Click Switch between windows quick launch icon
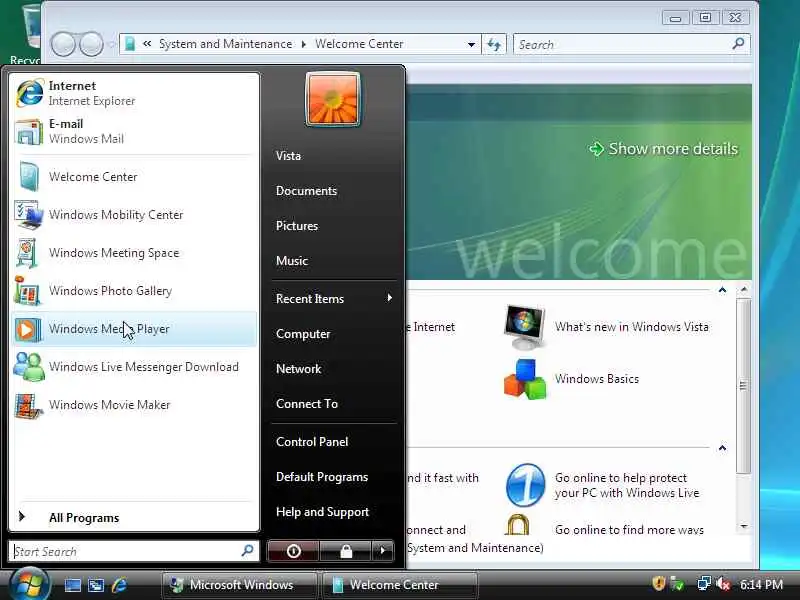 [x=96, y=585]
